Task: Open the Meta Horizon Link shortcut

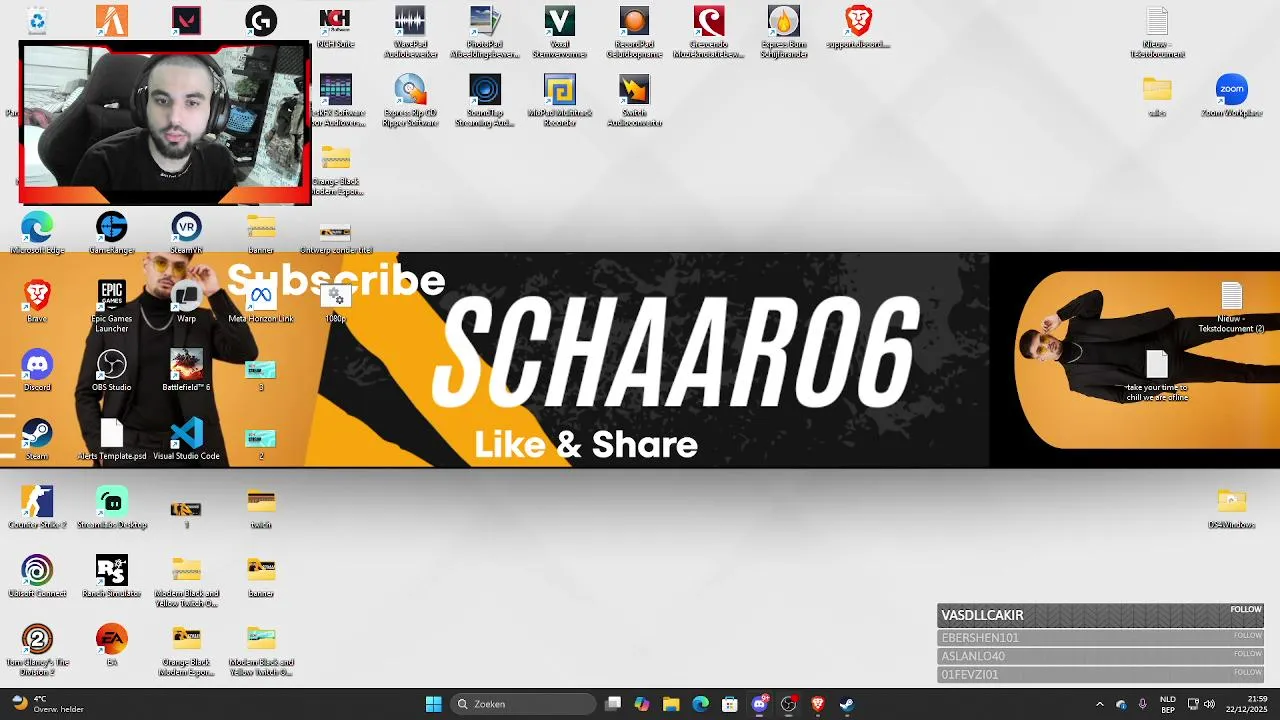Action: [261, 302]
